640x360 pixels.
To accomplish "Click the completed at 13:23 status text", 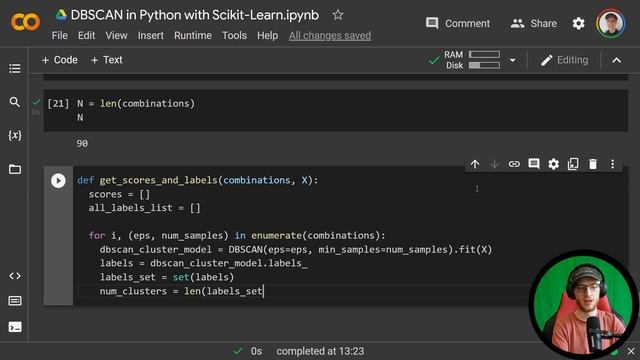I will point(320,351).
